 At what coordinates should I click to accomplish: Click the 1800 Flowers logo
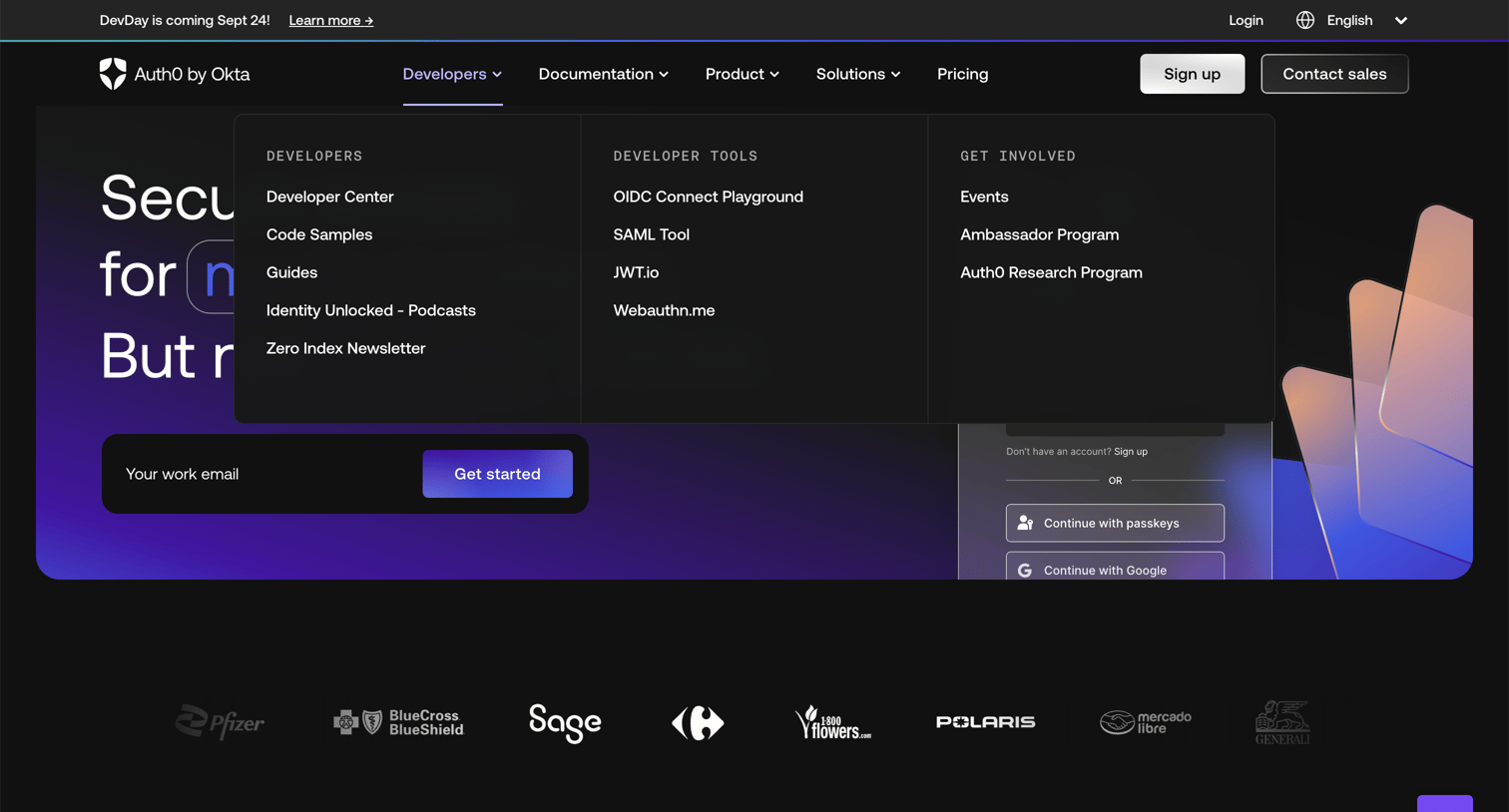[832, 722]
